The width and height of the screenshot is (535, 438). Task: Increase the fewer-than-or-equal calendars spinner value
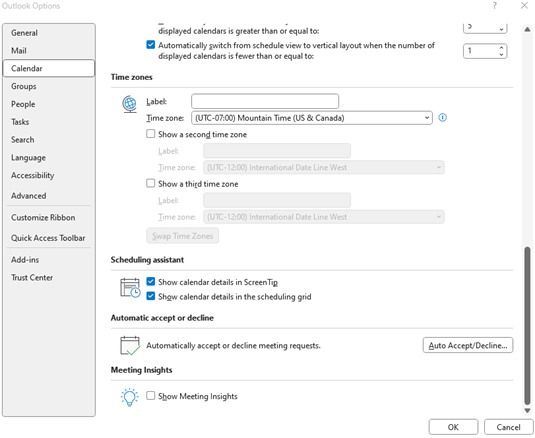coord(501,48)
